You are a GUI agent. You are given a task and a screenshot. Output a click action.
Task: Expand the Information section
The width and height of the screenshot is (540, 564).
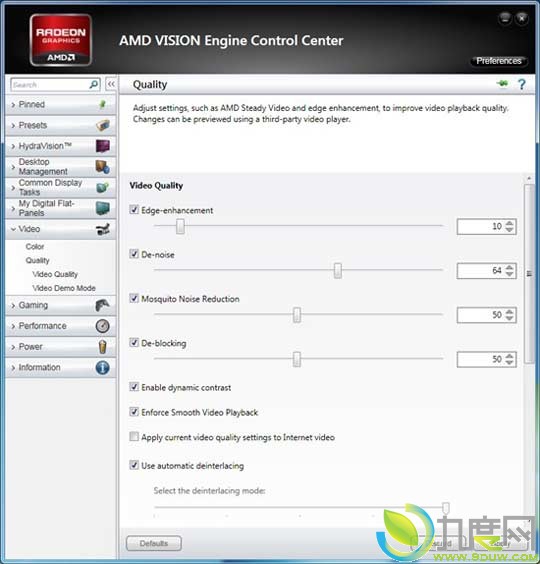point(13,368)
